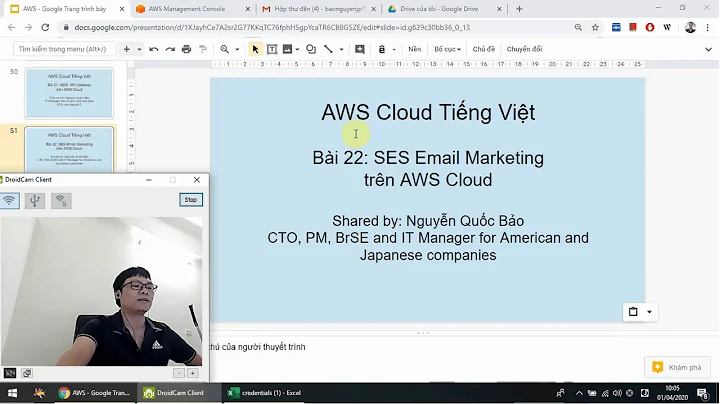Click the zoom magnifier tool

[x=225, y=49]
